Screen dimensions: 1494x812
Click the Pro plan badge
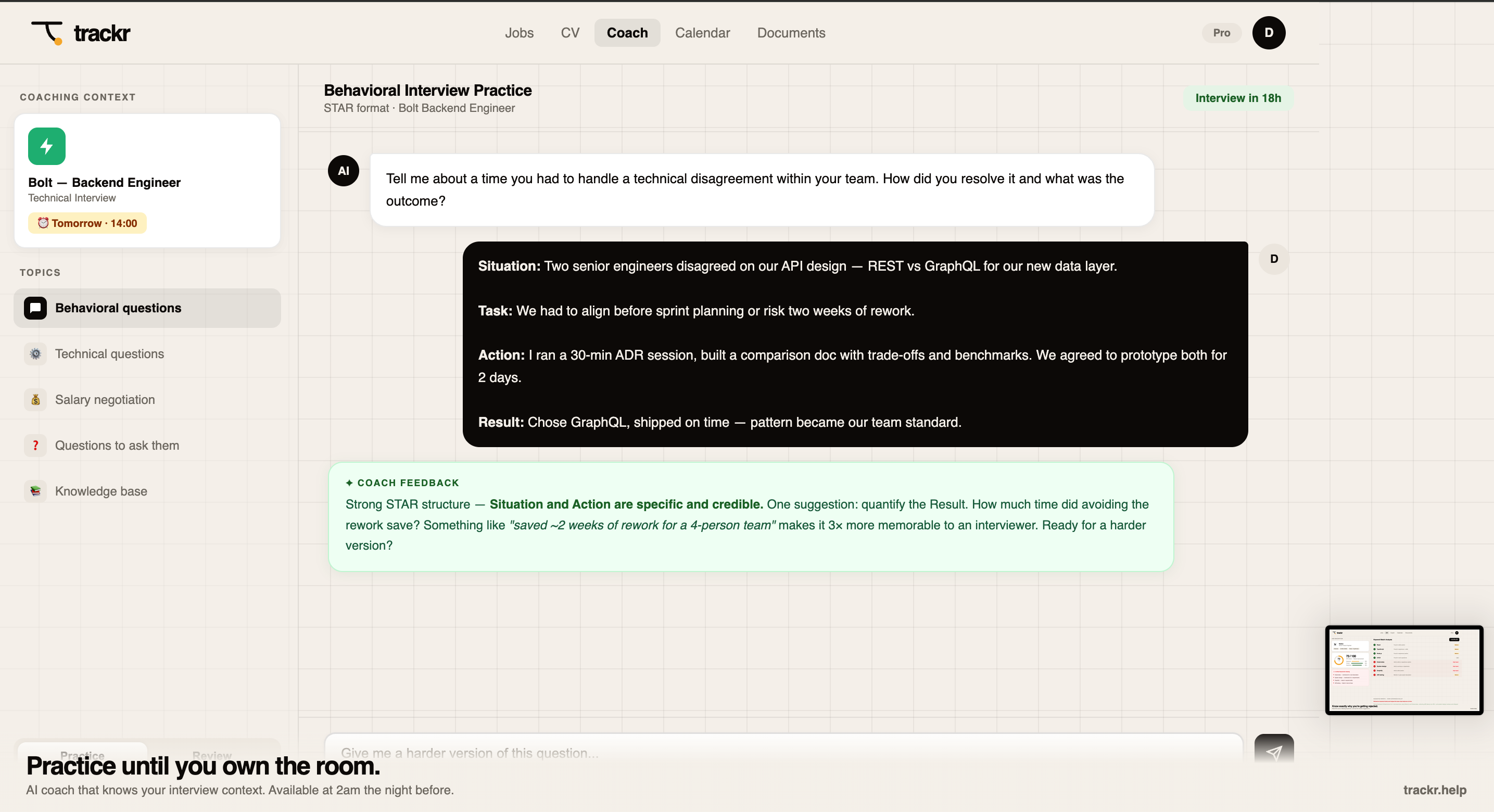pos(1221,32)
